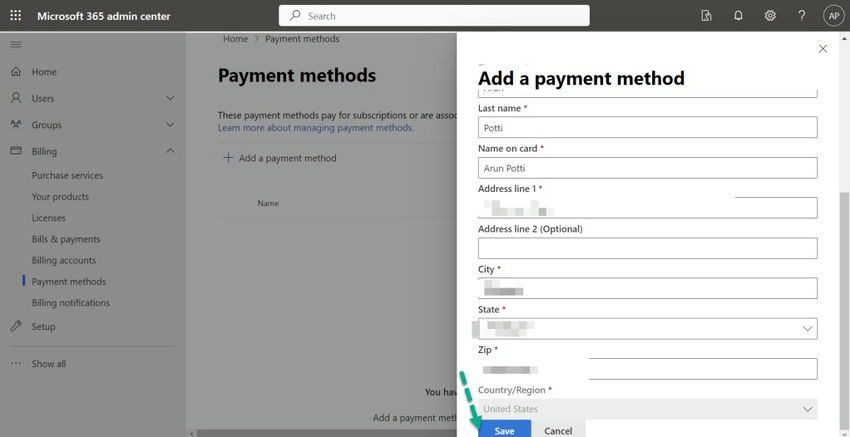The width and height of the screenshot is (850, 437).
Task: Open Home in left navigation
Action: click(44, 72)
